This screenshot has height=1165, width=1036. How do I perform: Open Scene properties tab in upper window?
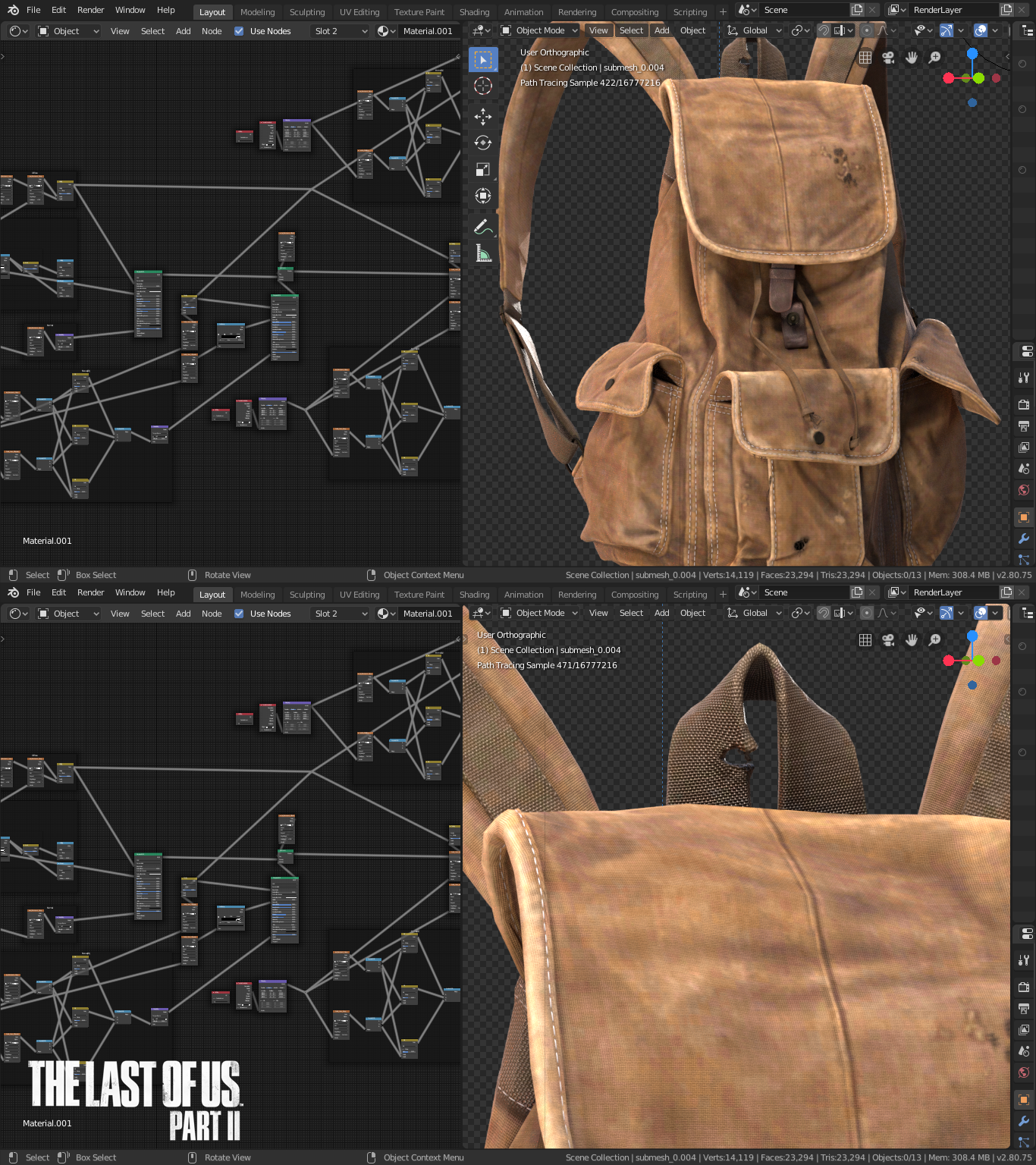click(x=1024, y=469)
